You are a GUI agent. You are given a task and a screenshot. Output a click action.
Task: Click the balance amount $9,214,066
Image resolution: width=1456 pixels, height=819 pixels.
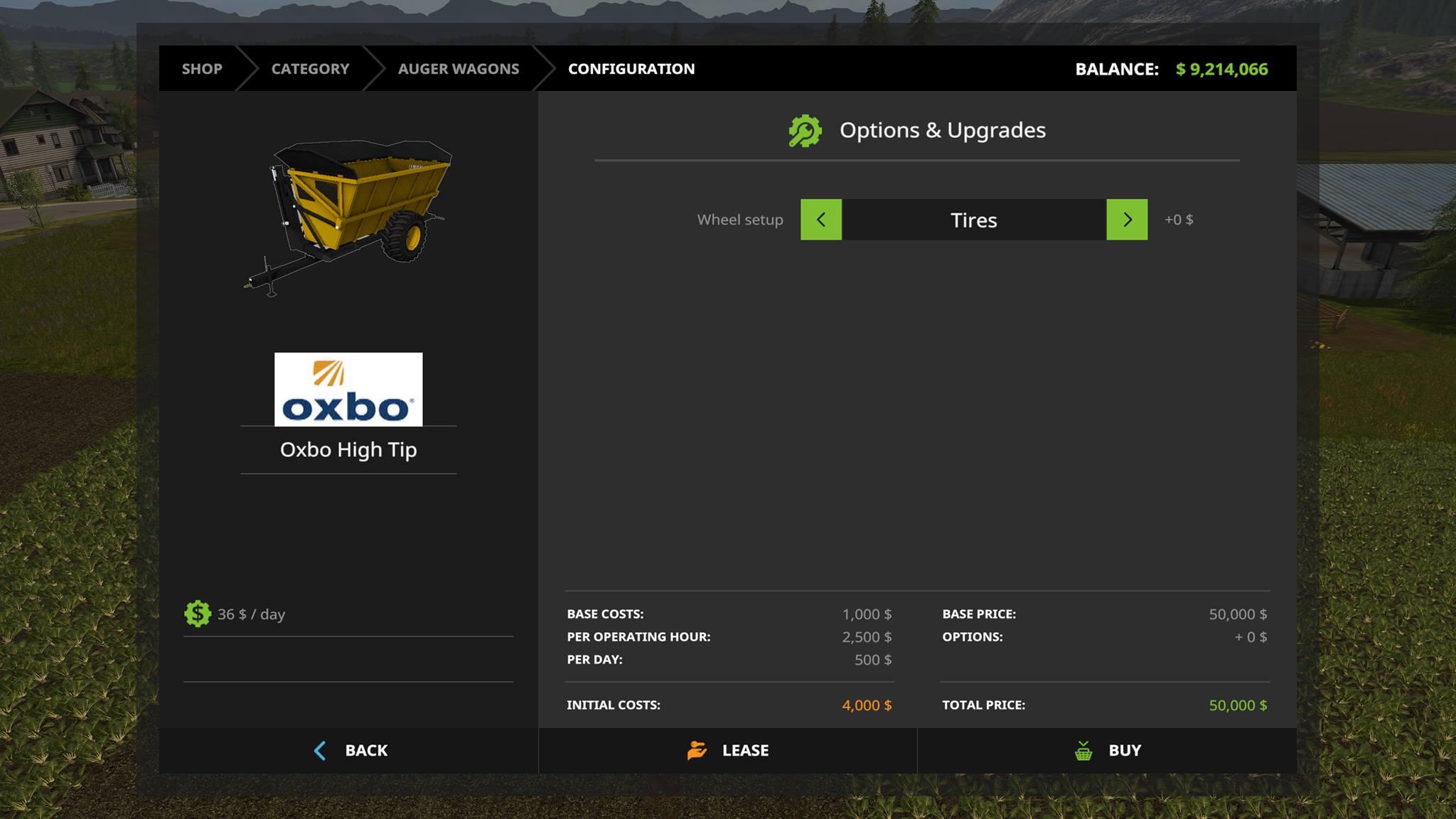pyautogui.click(x=1221, y=69)
